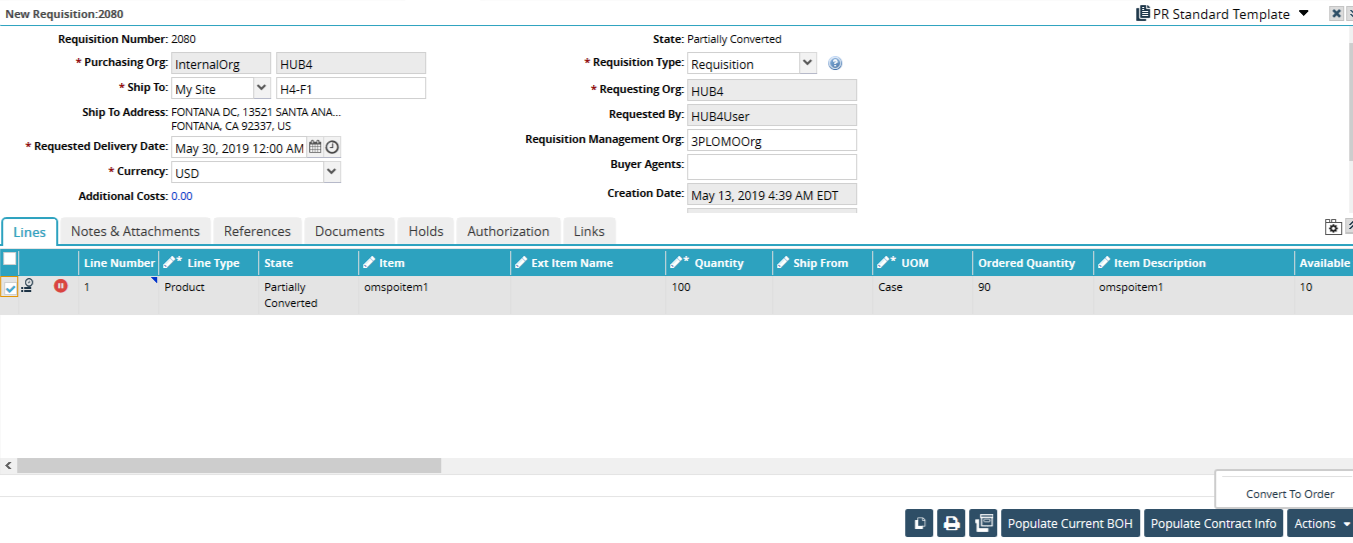1353x543 pixels.
Task: Sort by the Line Number column header
Action: [119, 263]
